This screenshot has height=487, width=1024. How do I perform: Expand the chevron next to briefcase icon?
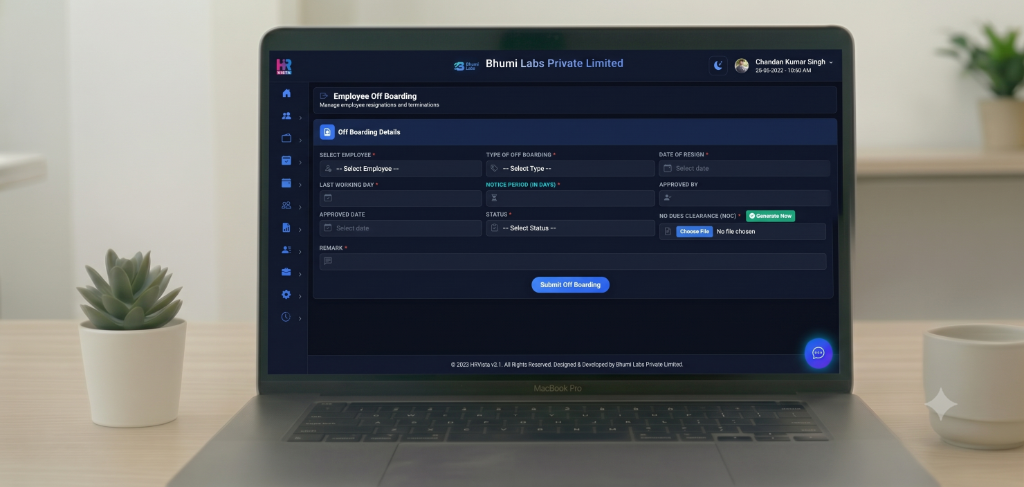(x=300, y=274)
